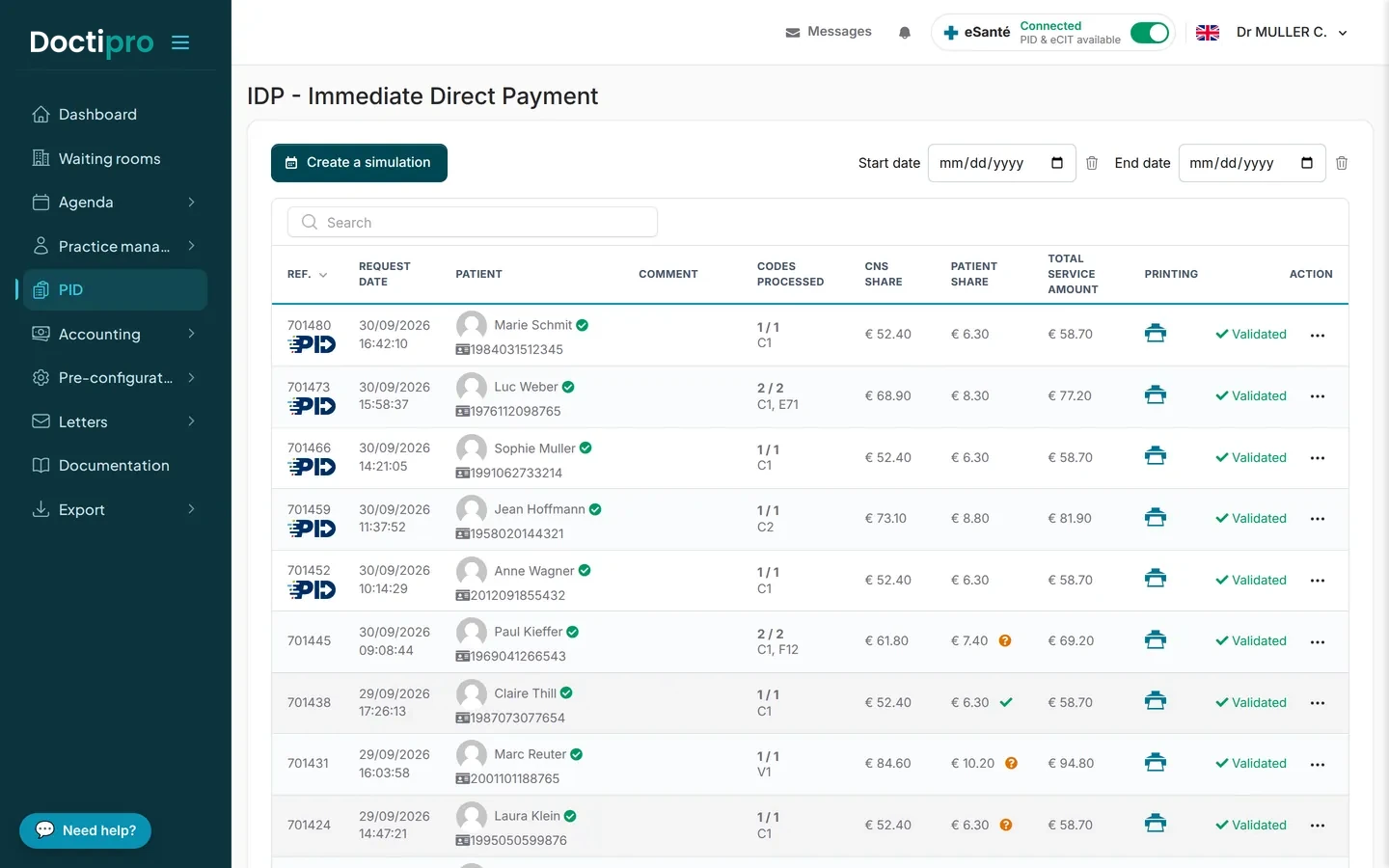Open the Start date picker field

pos(1001,163)
